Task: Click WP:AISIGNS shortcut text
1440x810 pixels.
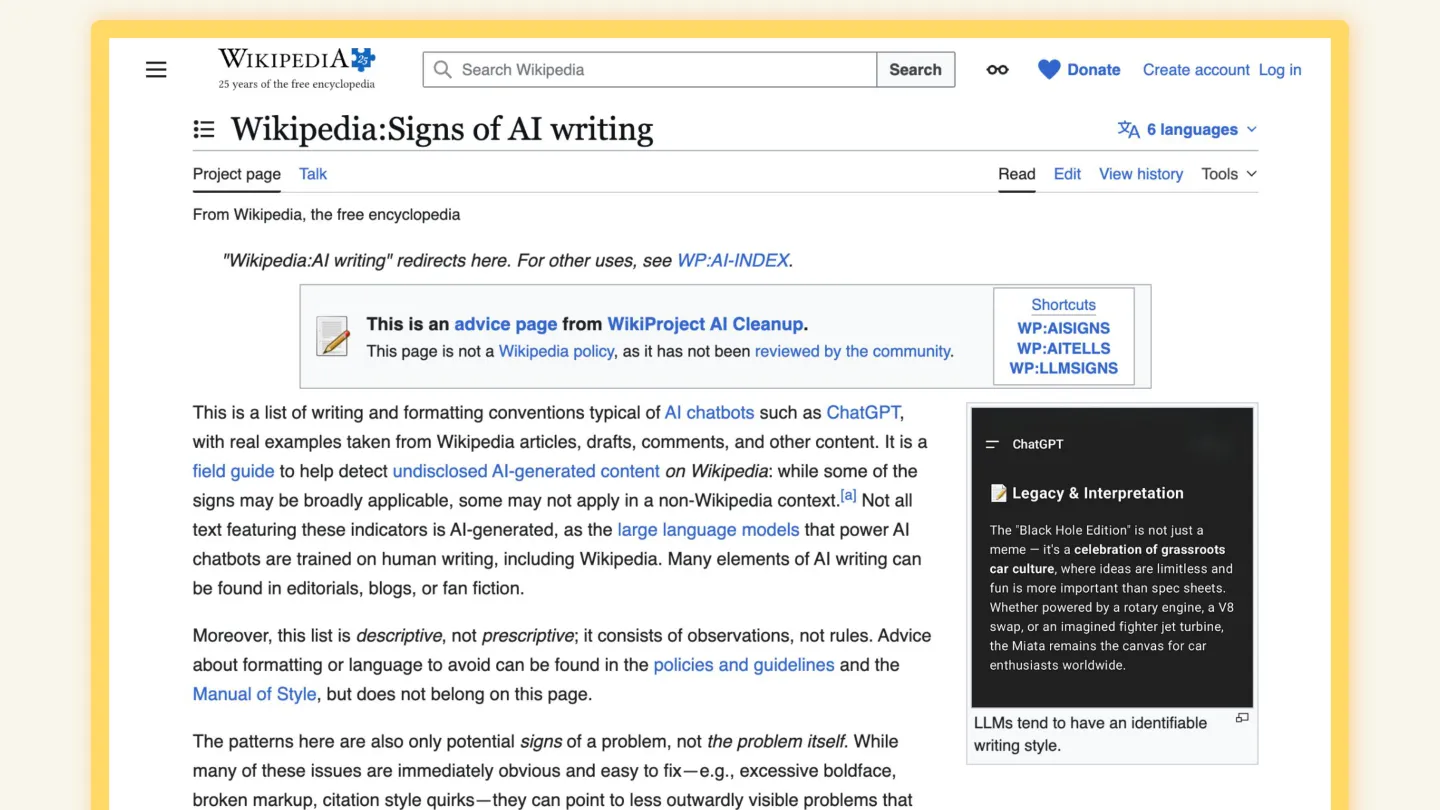Action: click(1063, 328)
